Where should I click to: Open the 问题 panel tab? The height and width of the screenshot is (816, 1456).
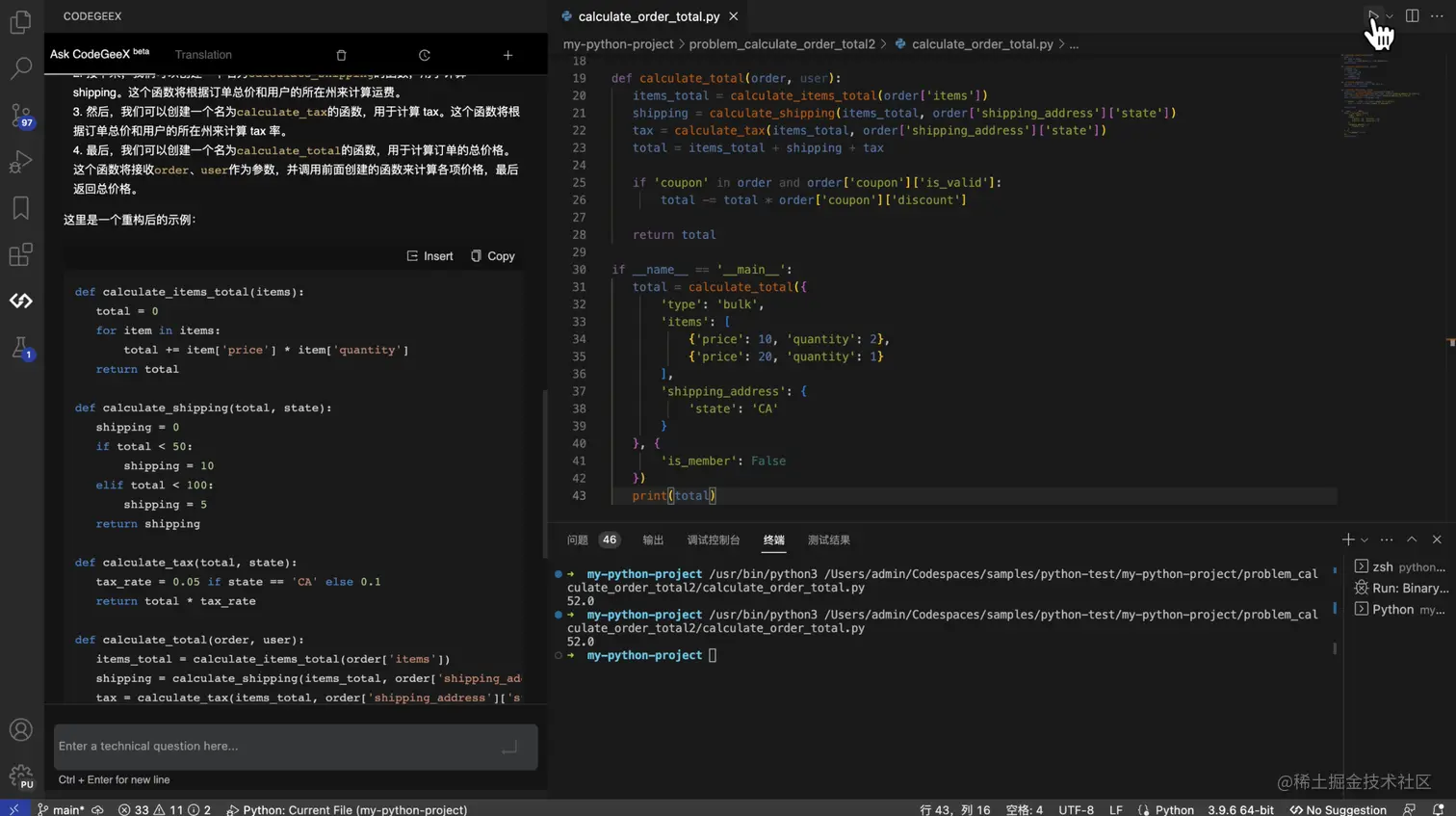pyautogui.click(x=578, y=540)
